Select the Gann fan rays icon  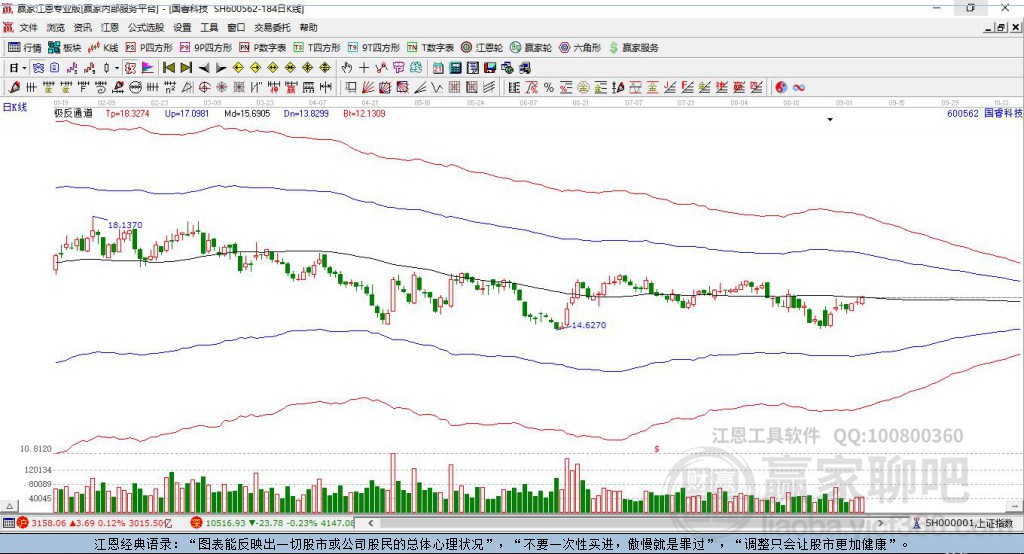pyautogui.click(x=368, y=88)
